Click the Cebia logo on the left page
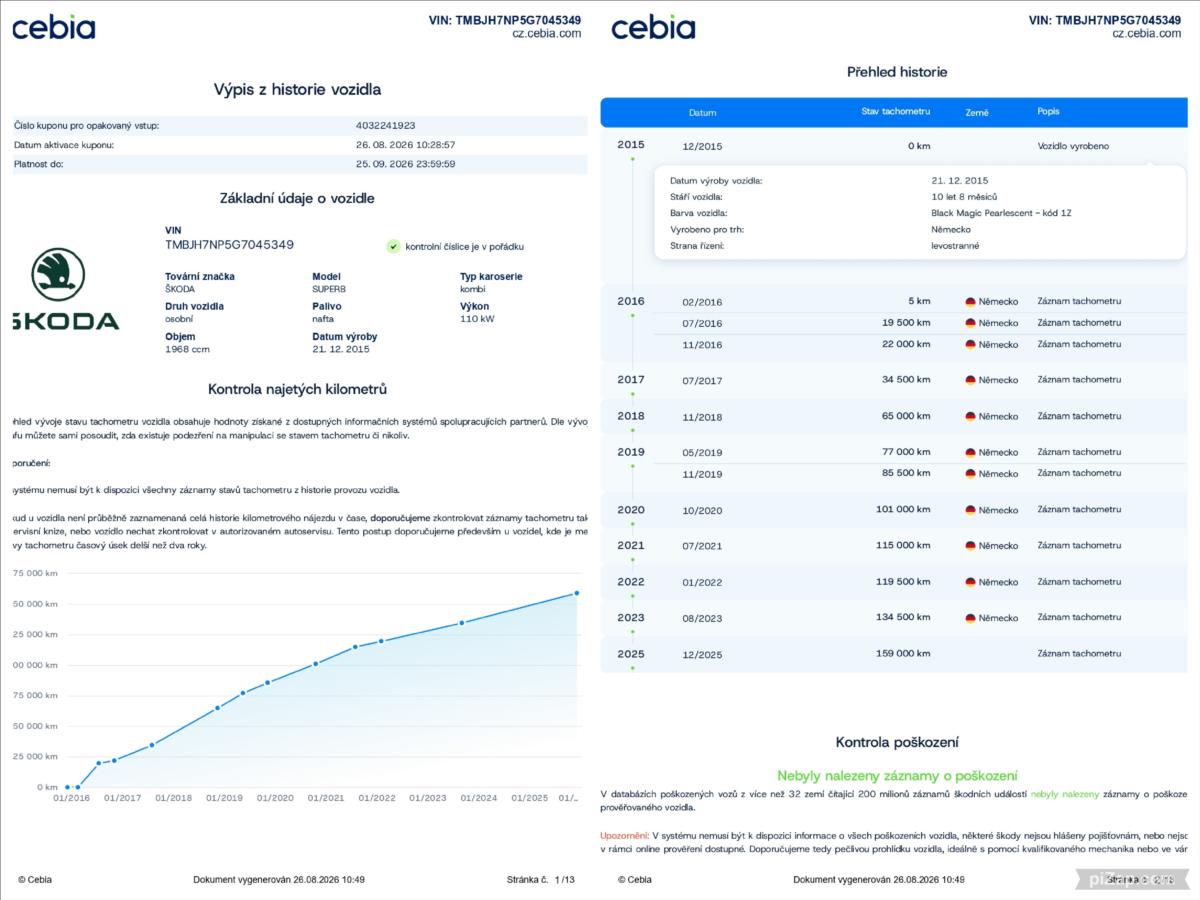The width and height of the screenshot is (1200, 900). click(x=54, y=28)
